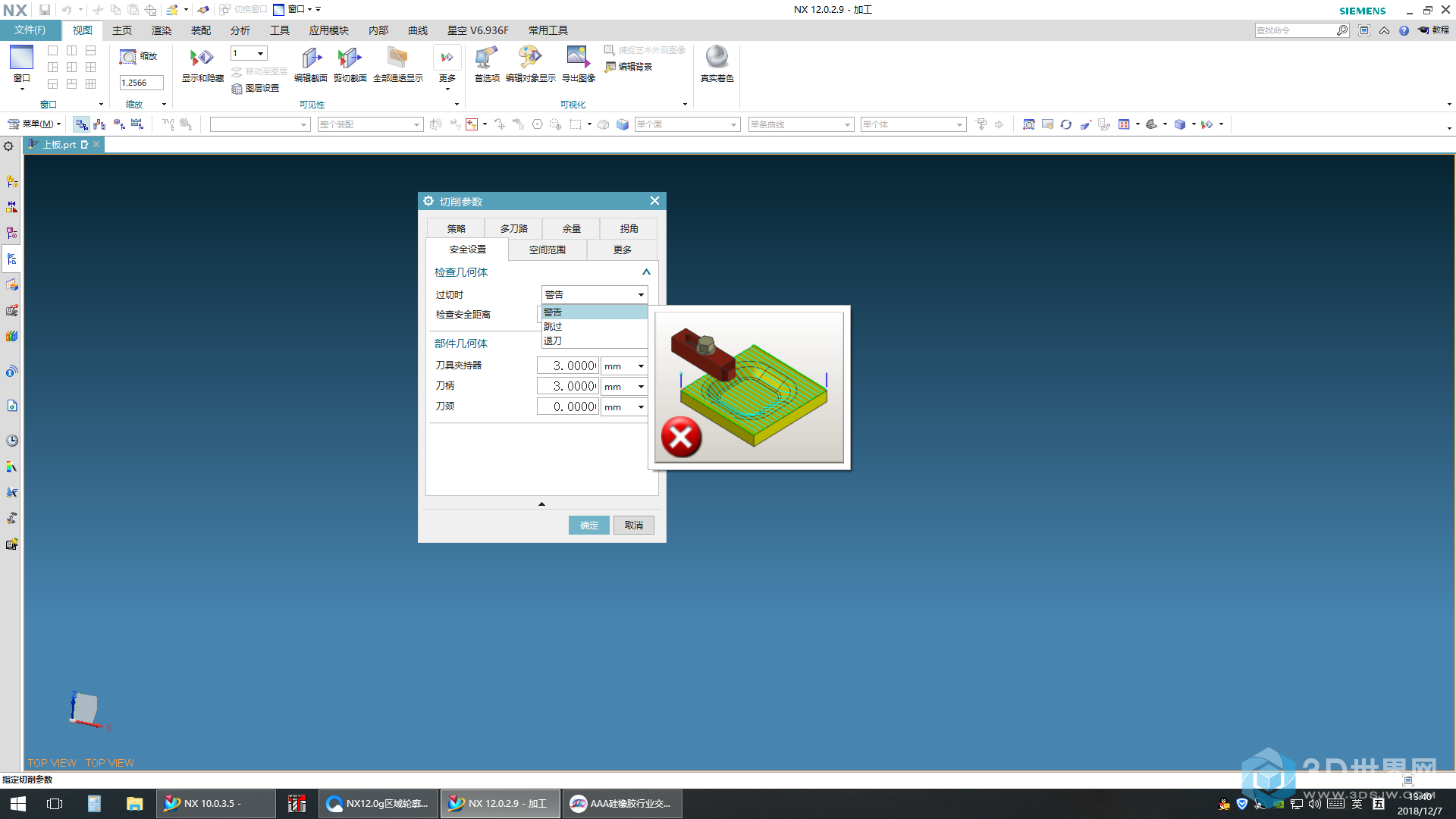Click the 取消 button
The image size is (1456, 819).
pos(633,525)
